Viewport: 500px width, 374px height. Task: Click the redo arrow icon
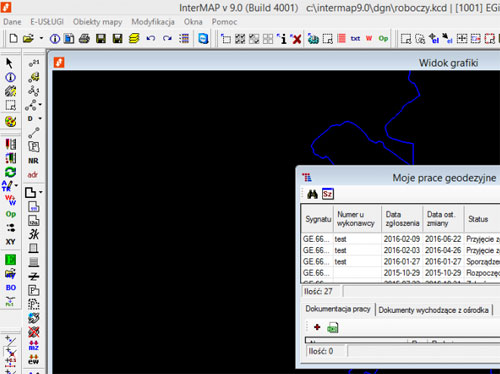click(167, 39)
